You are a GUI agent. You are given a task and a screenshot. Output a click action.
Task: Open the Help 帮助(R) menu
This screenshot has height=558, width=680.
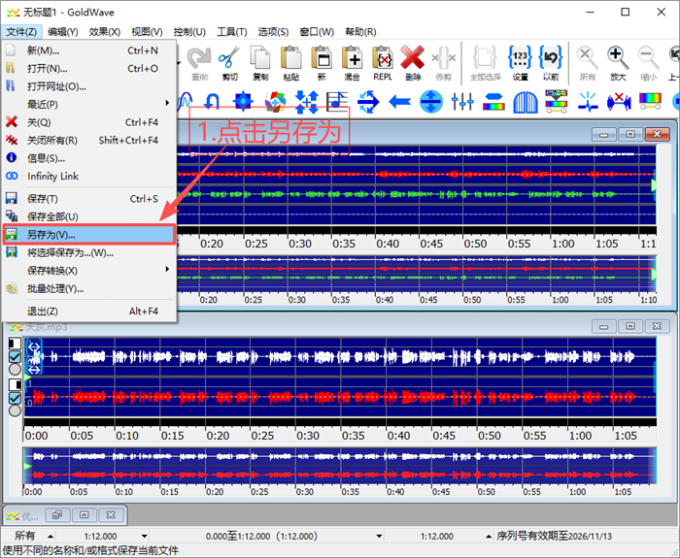(360, 32)
